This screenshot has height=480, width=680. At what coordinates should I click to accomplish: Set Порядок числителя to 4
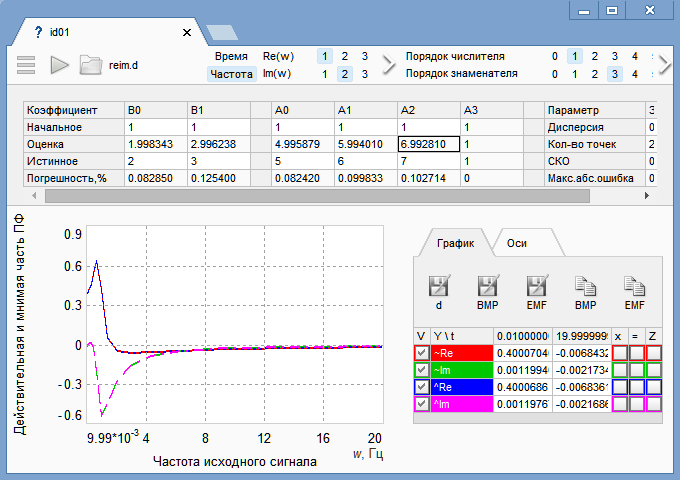pos(635,56)
